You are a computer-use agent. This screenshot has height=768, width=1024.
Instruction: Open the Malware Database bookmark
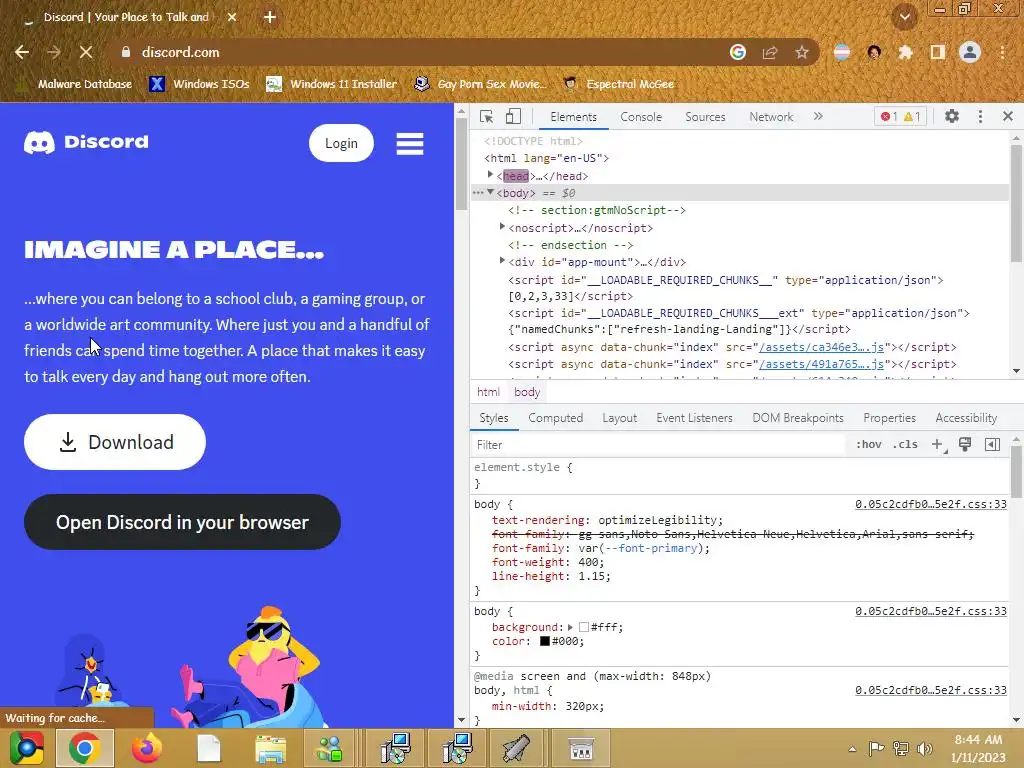tap(73, 84)
